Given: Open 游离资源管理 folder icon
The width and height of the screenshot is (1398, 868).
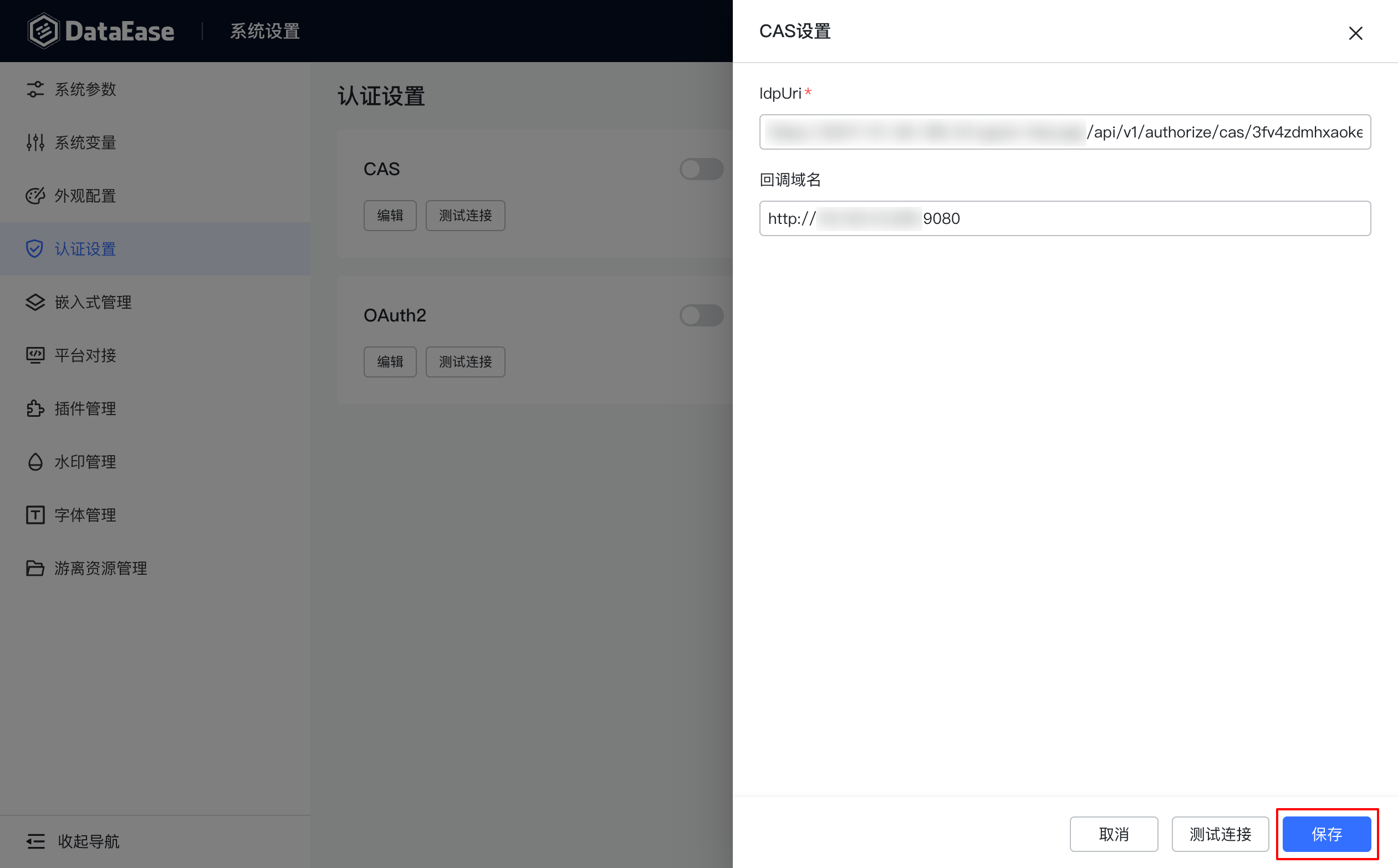Looking at the screenshot, I should [x=35, y=568].
